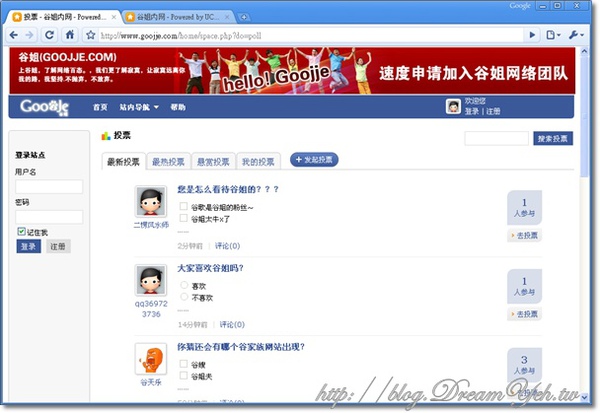Click the page scrollbar down arrow
This screenshot has width=600, height=413.
[584, 398]
